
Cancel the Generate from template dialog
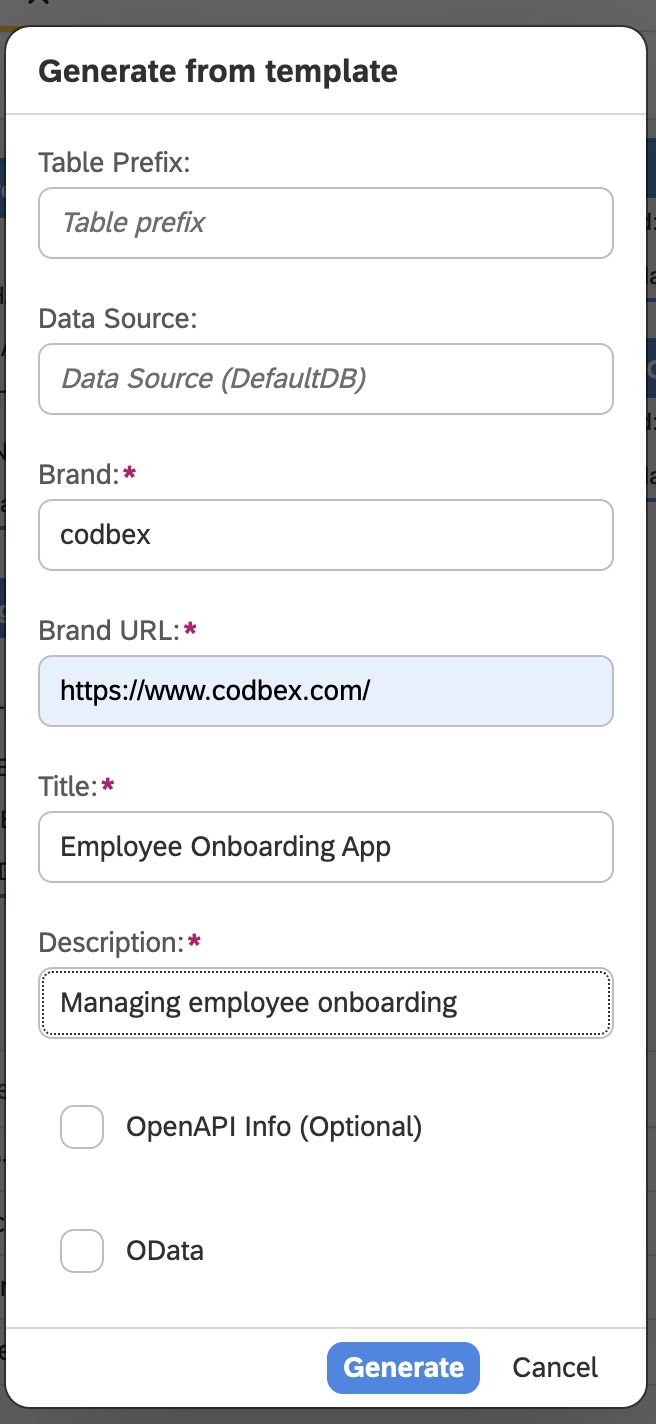click(x=555, y=1367)
